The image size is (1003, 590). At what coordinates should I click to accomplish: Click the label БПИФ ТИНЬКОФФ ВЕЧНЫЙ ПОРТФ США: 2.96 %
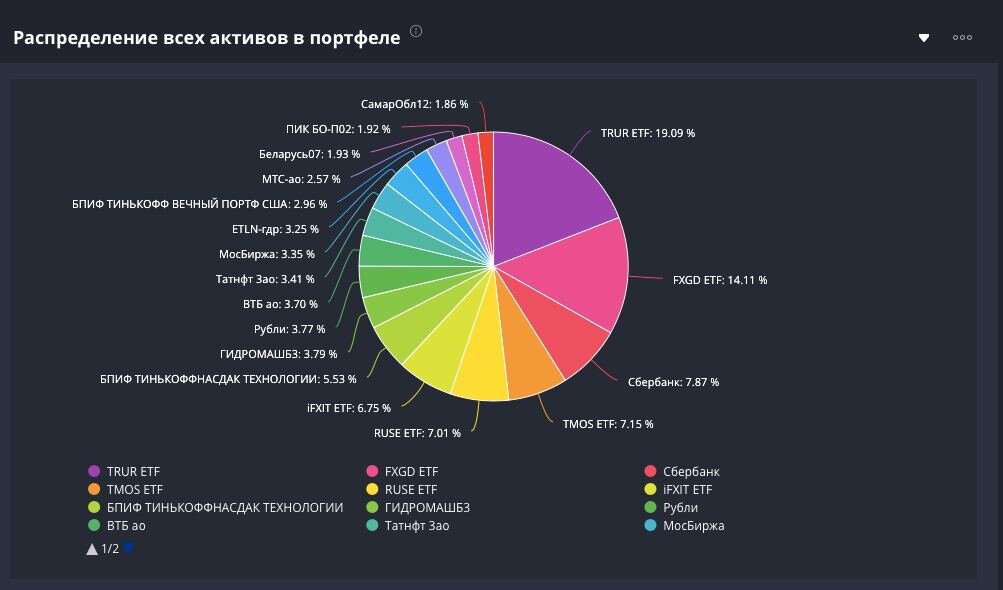coord(200,204)
